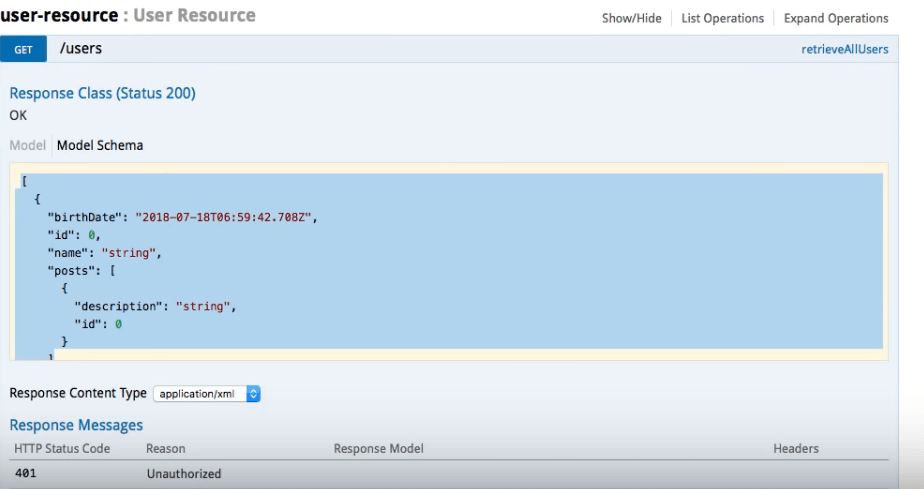Click the dropdown arrow beside application/xml
Viewport: 924px width, 489px height.
(253, 394)
